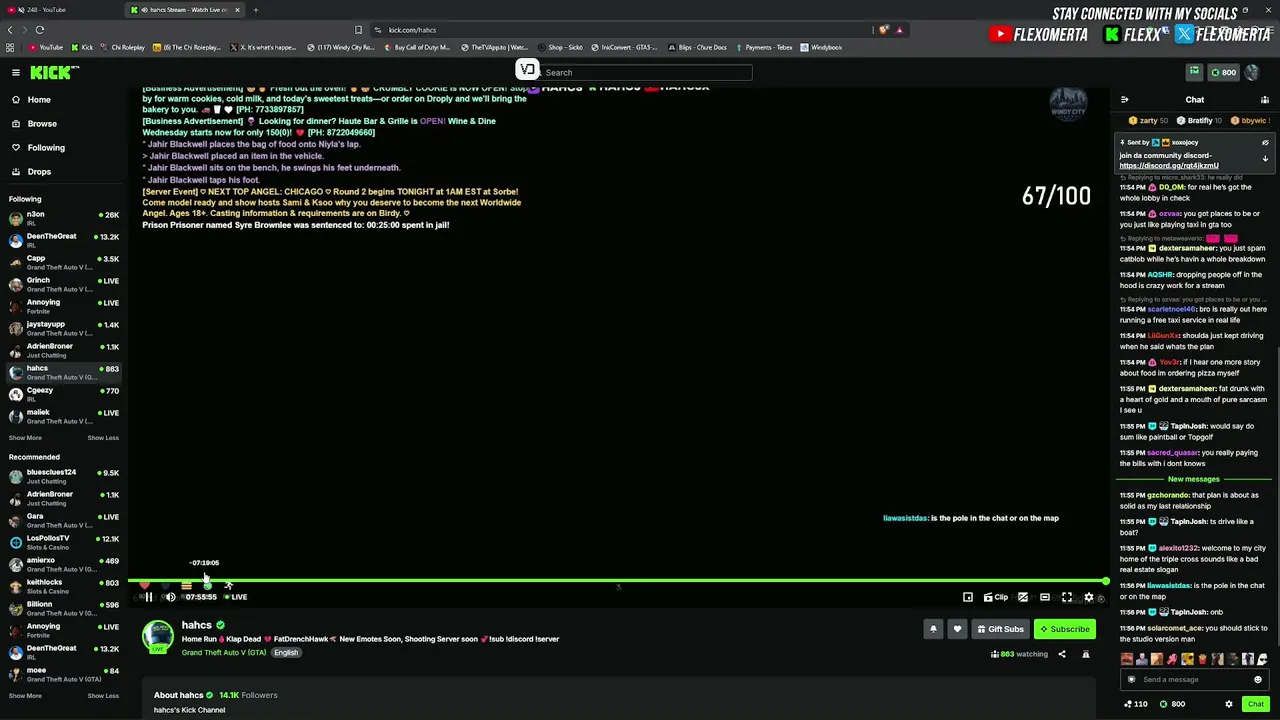Select Grinch channel in Following list
Viewport: 1280px width, 720px height.
[x=63, y=285]
